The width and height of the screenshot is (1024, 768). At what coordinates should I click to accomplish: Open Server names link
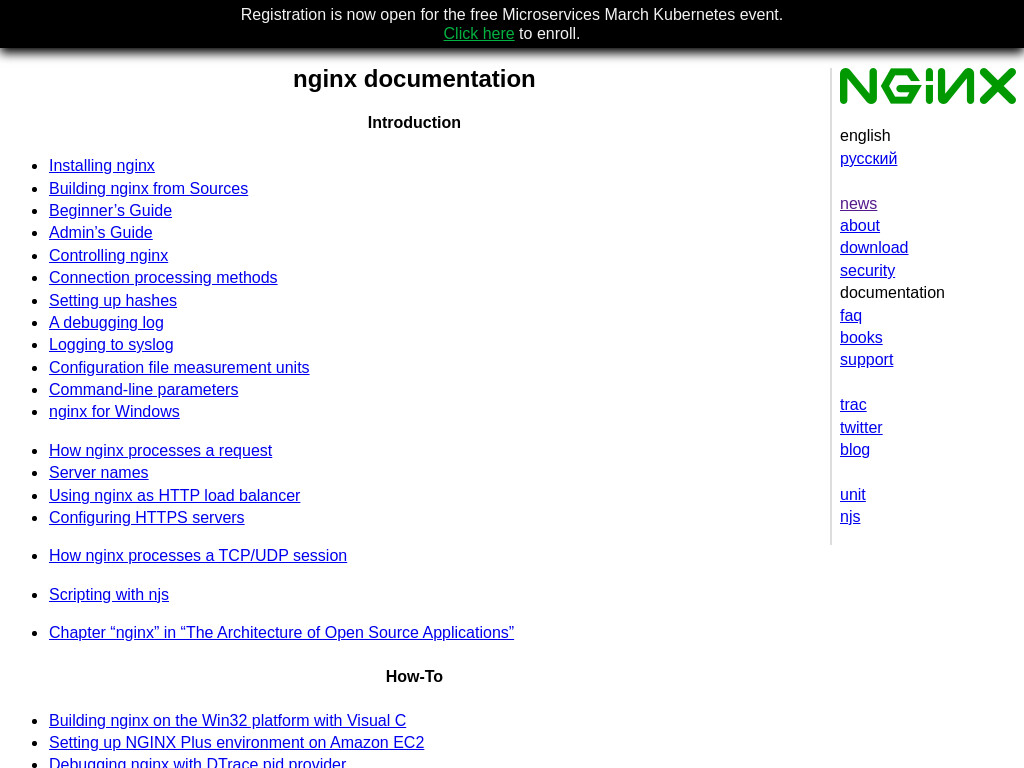coord(99,473)
